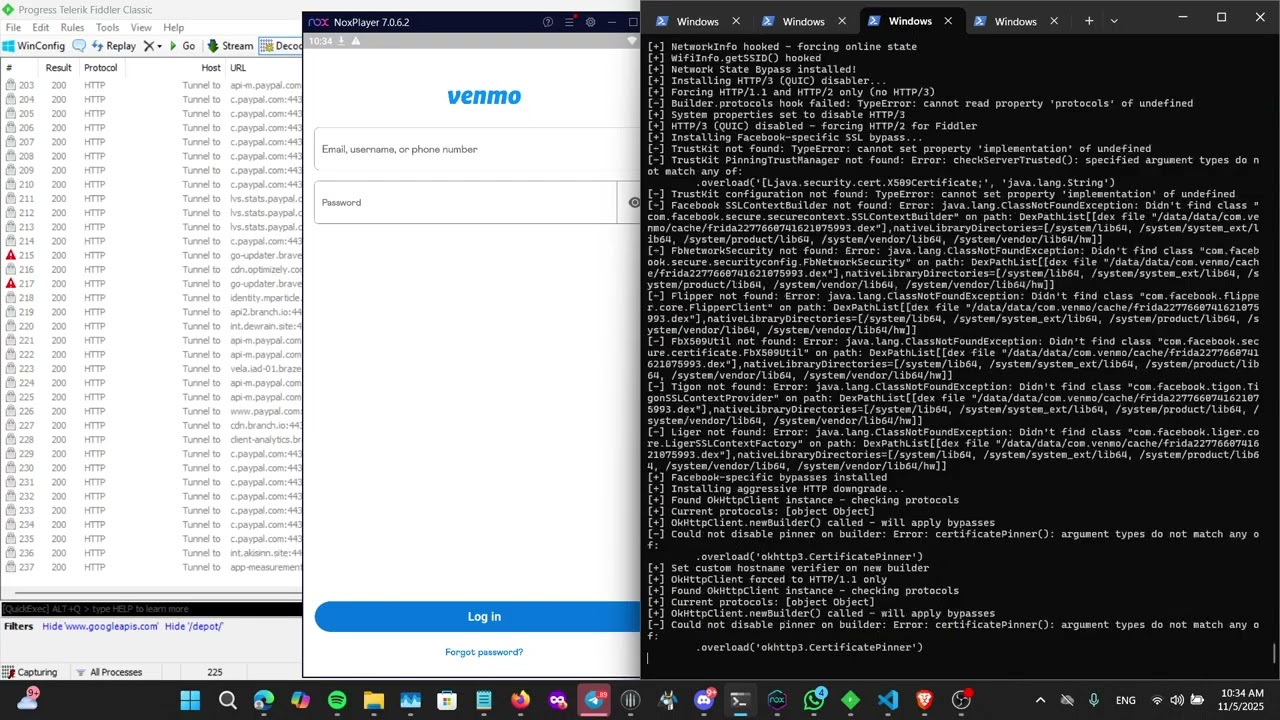Screen dimensions: 1280x720
Task: Open a new terminal tab with plus
Action: (x=1089, y=21)
